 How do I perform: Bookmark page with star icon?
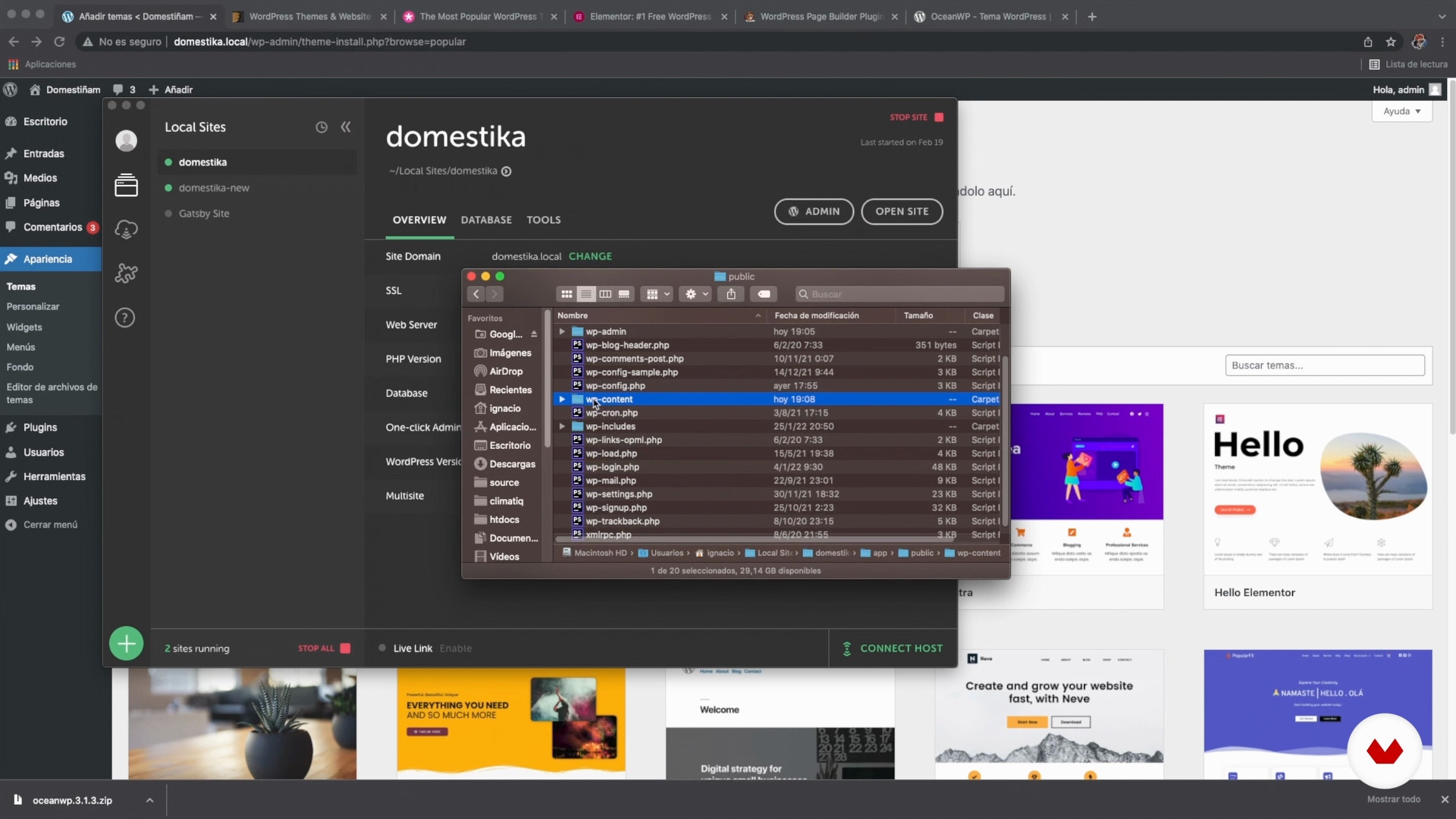(1391, 42)
